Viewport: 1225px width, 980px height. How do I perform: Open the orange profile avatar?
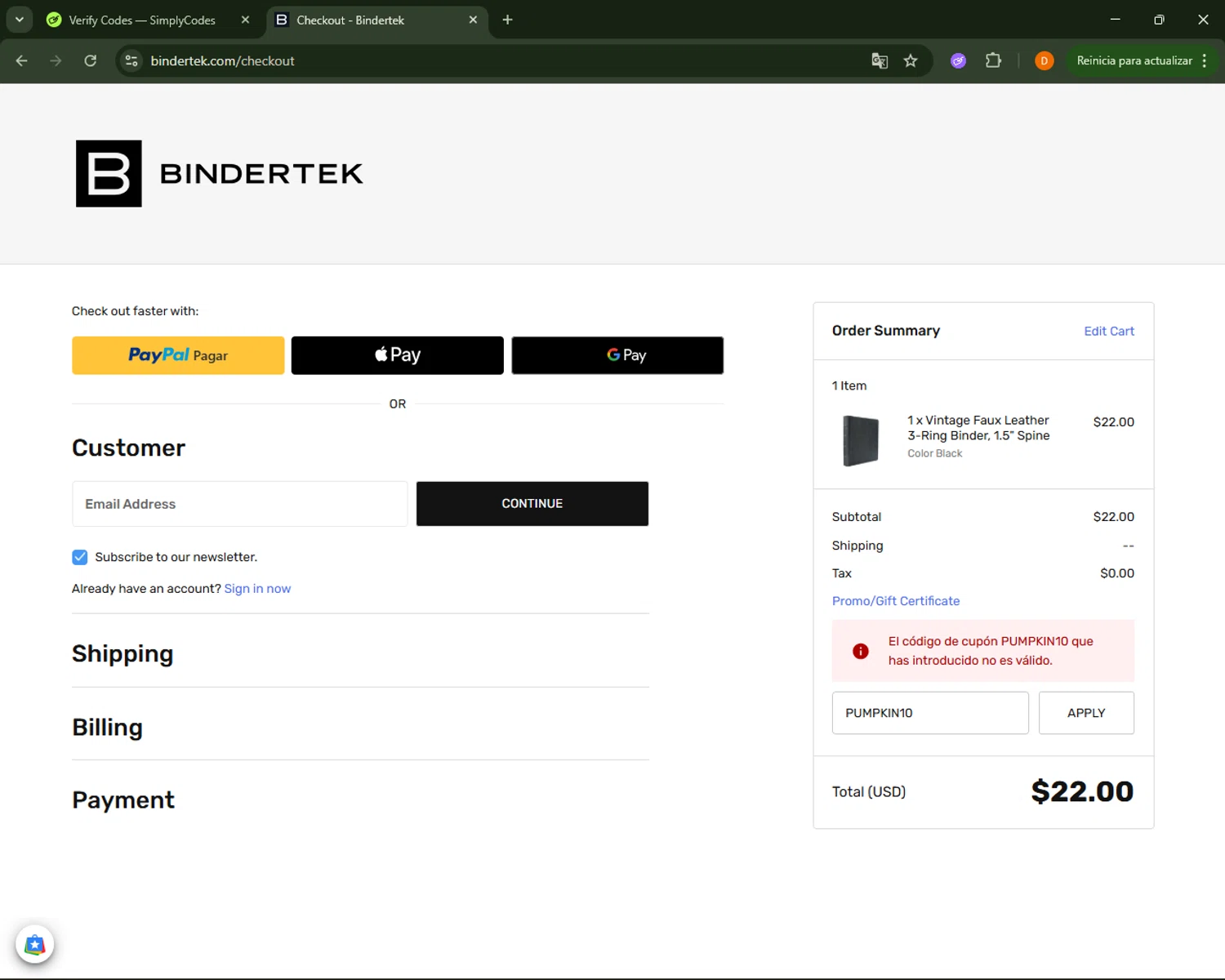(1044, 60)
